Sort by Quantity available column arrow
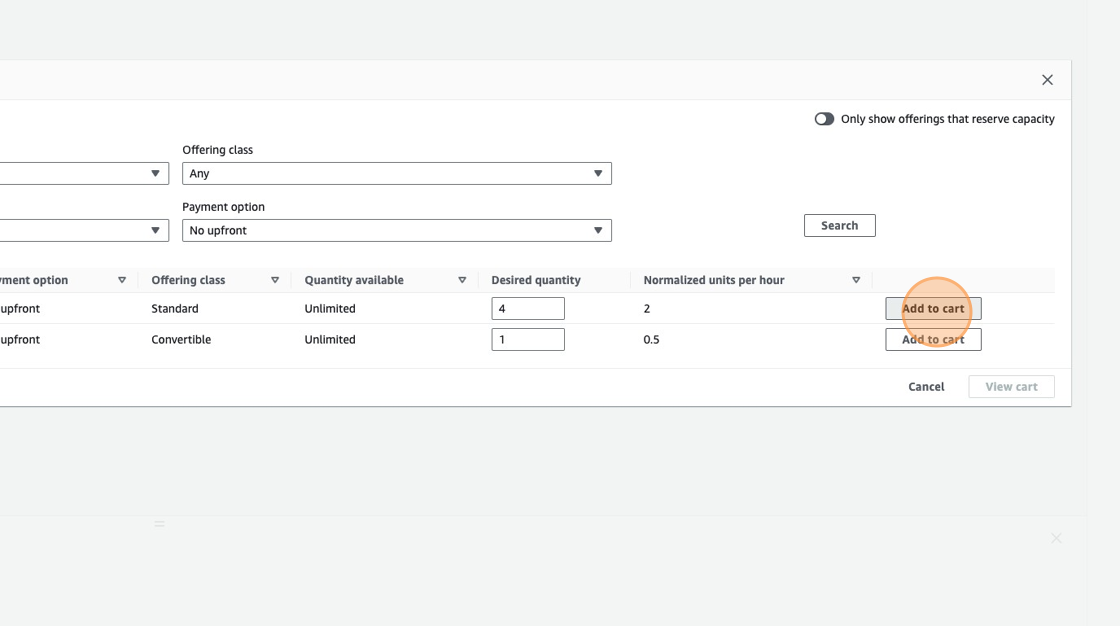Viewport: 1120px width, 626px height. pos(462,280)
